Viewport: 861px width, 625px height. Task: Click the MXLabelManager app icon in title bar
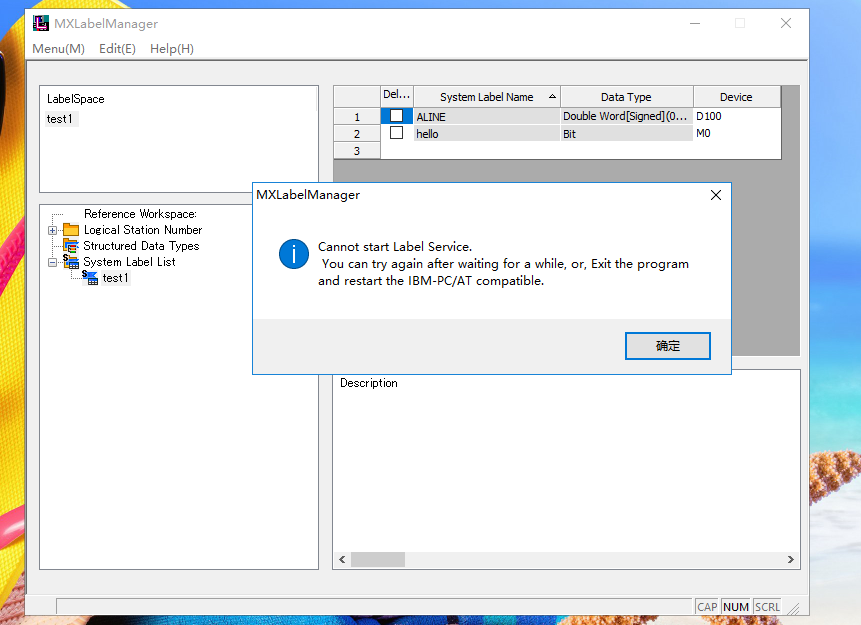coord(41,23)
